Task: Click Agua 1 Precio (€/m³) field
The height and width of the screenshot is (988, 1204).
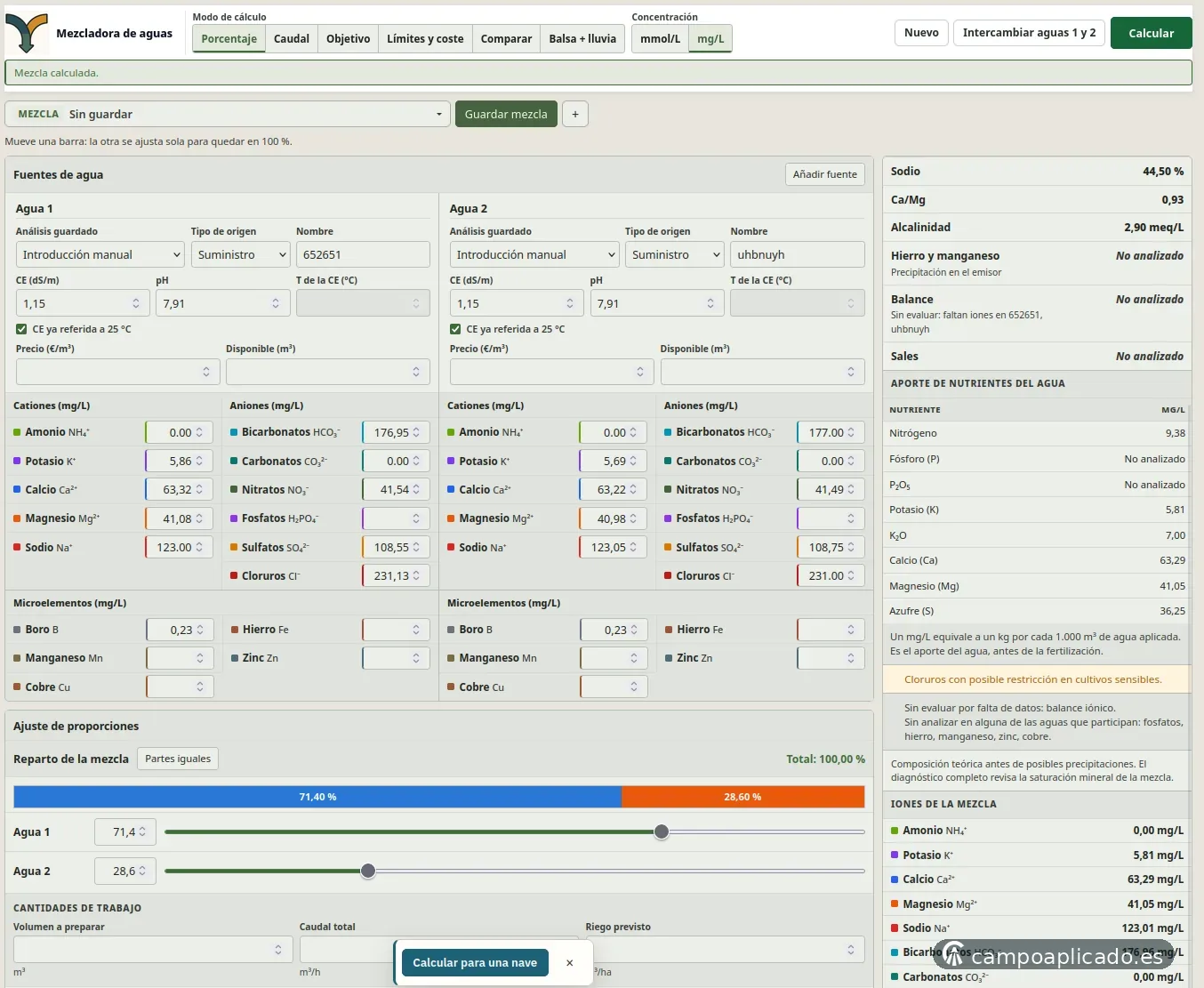Action: coord(118,372)
